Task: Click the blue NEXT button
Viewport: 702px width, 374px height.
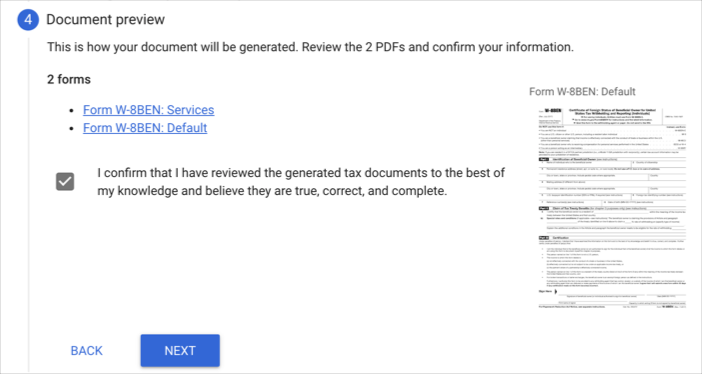Action: pyautogui.click(x=180, y=351)
